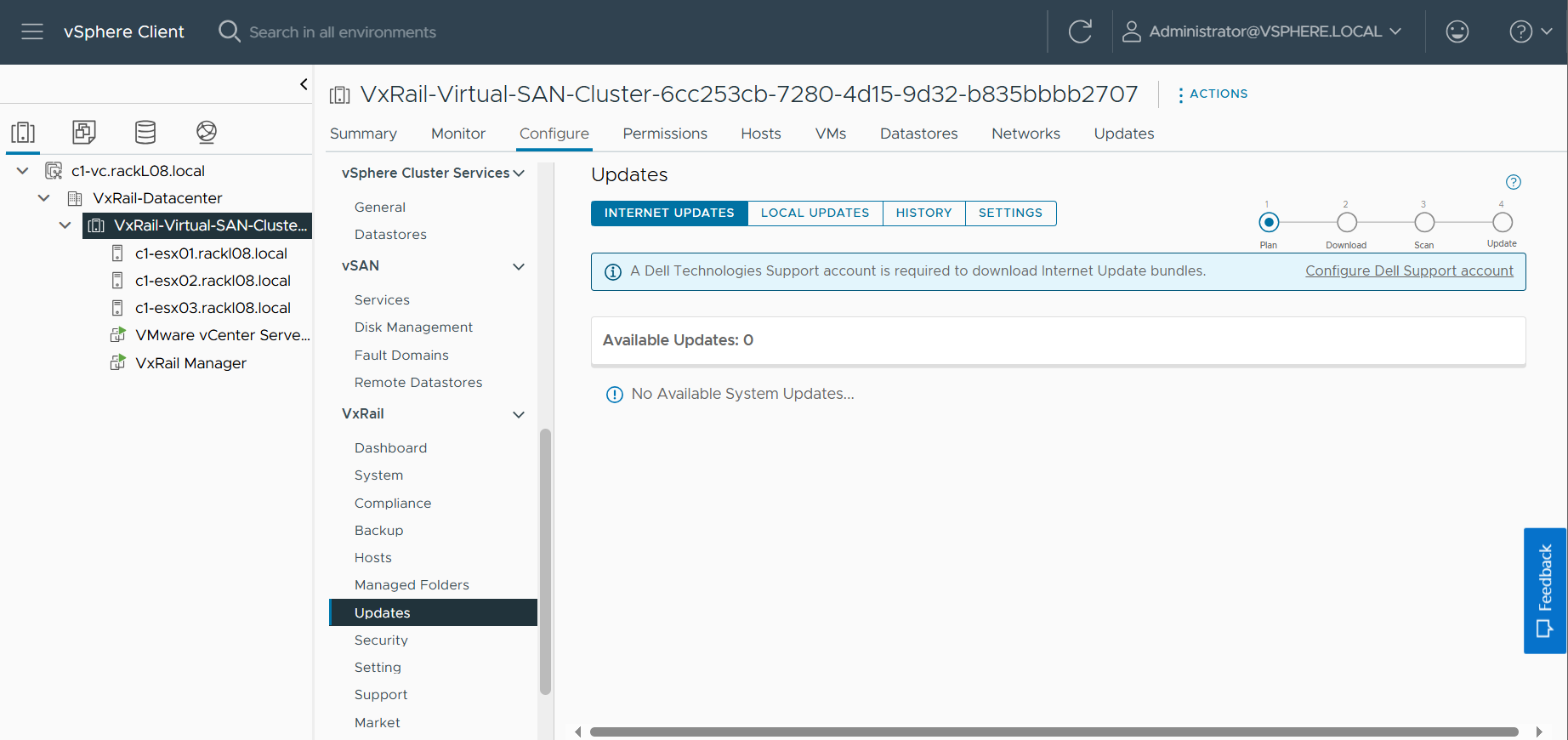Open the Local Updates tab
This screenshot has width=1568, height=740.
click(x=815, y=213)
